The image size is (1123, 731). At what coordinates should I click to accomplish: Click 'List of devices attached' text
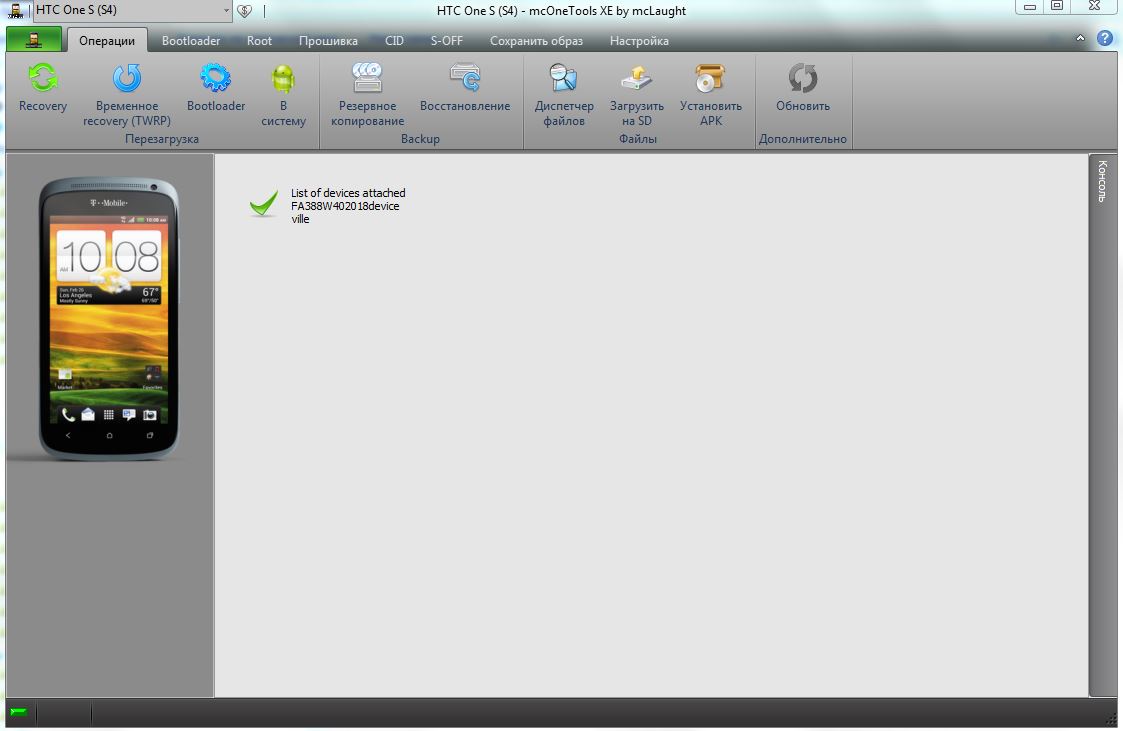[x=348, y=193]
